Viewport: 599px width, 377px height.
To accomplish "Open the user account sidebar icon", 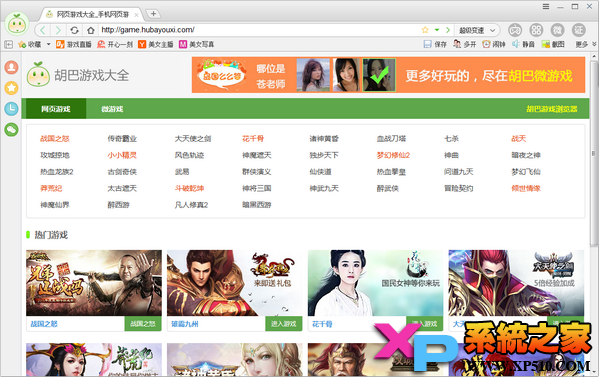I will tap(11, 67).
